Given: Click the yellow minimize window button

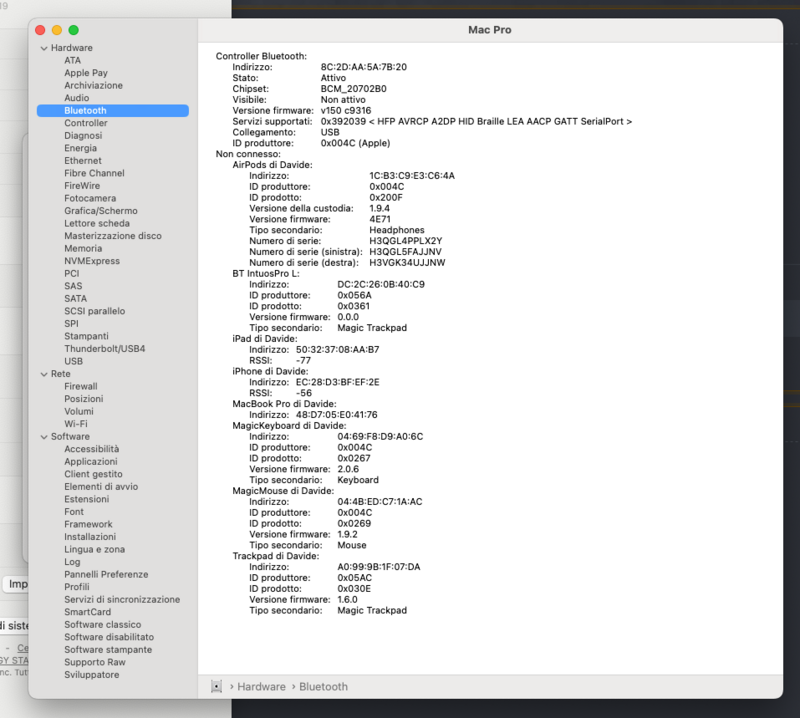Looking at the screenshot, I should [57, 31].
